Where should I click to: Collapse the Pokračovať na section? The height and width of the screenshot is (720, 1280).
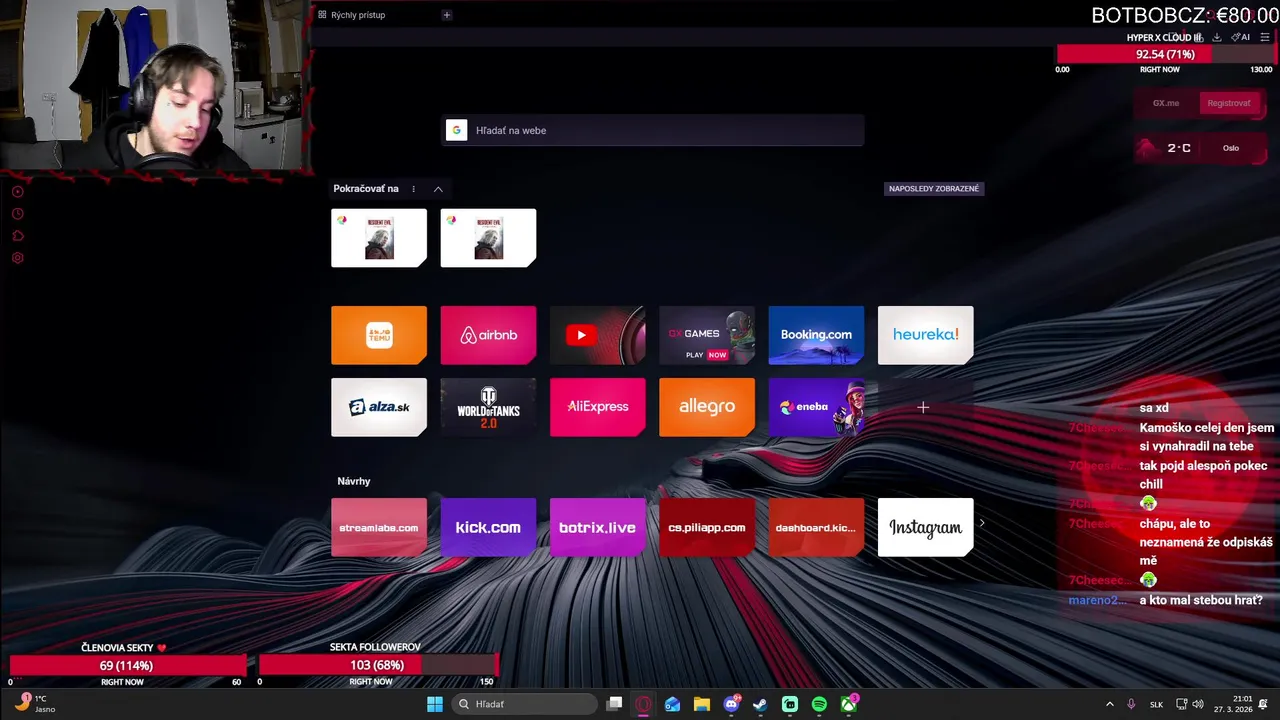(438, 189)
